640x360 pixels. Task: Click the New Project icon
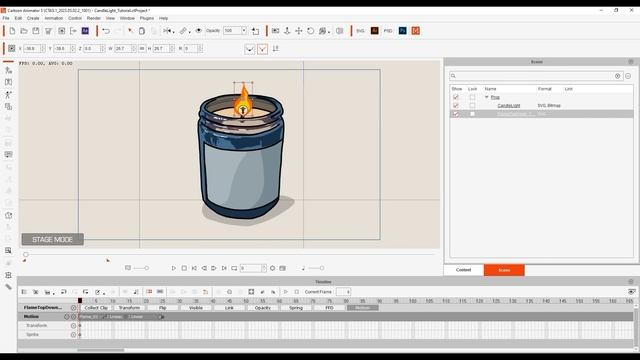tap(12, 31)
